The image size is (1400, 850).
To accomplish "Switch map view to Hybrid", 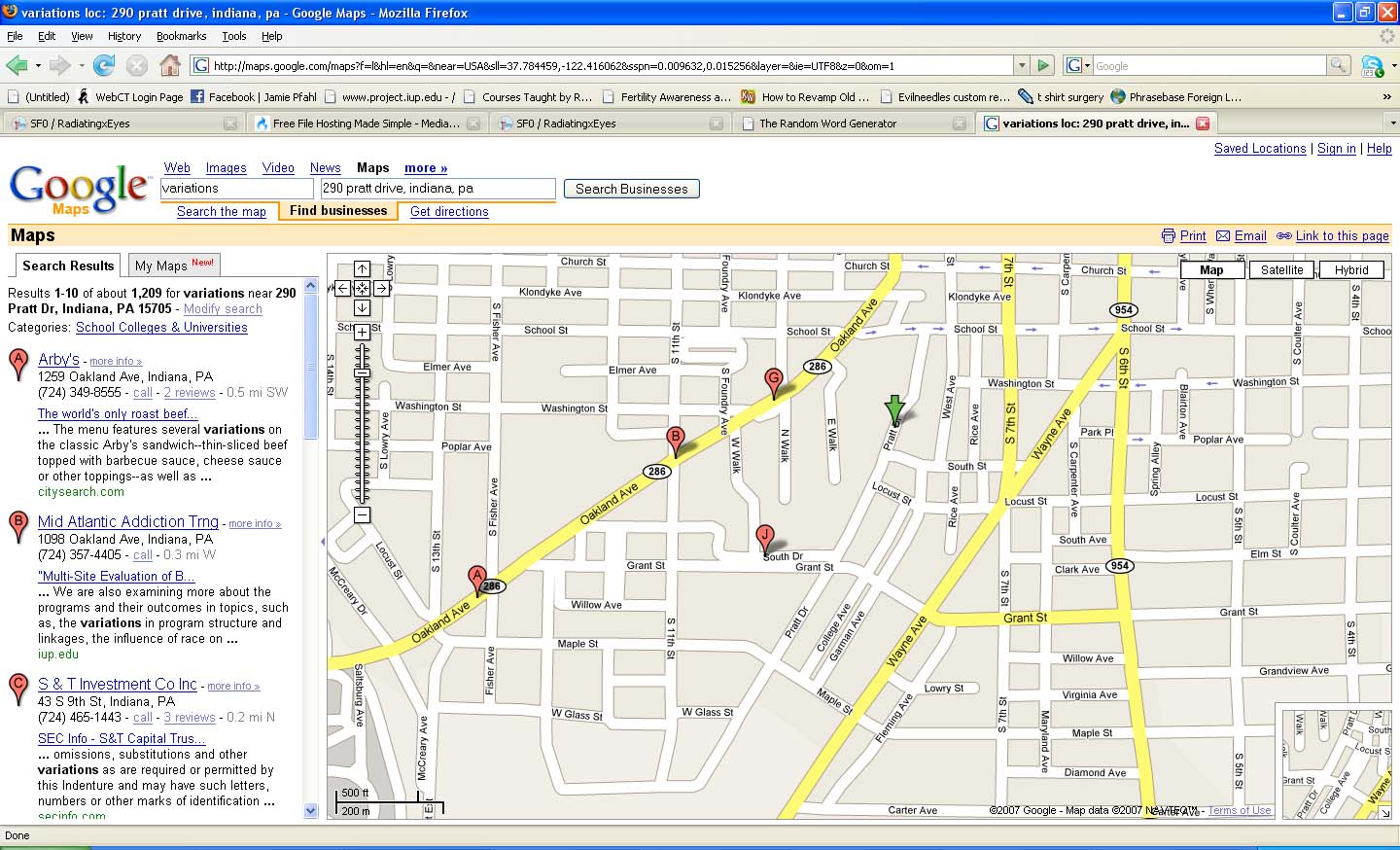I will tap(1350, 270).
